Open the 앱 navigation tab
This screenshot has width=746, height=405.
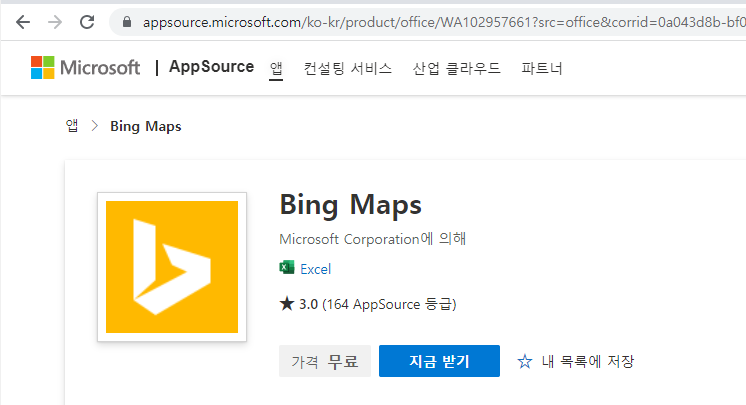(276, 69)
